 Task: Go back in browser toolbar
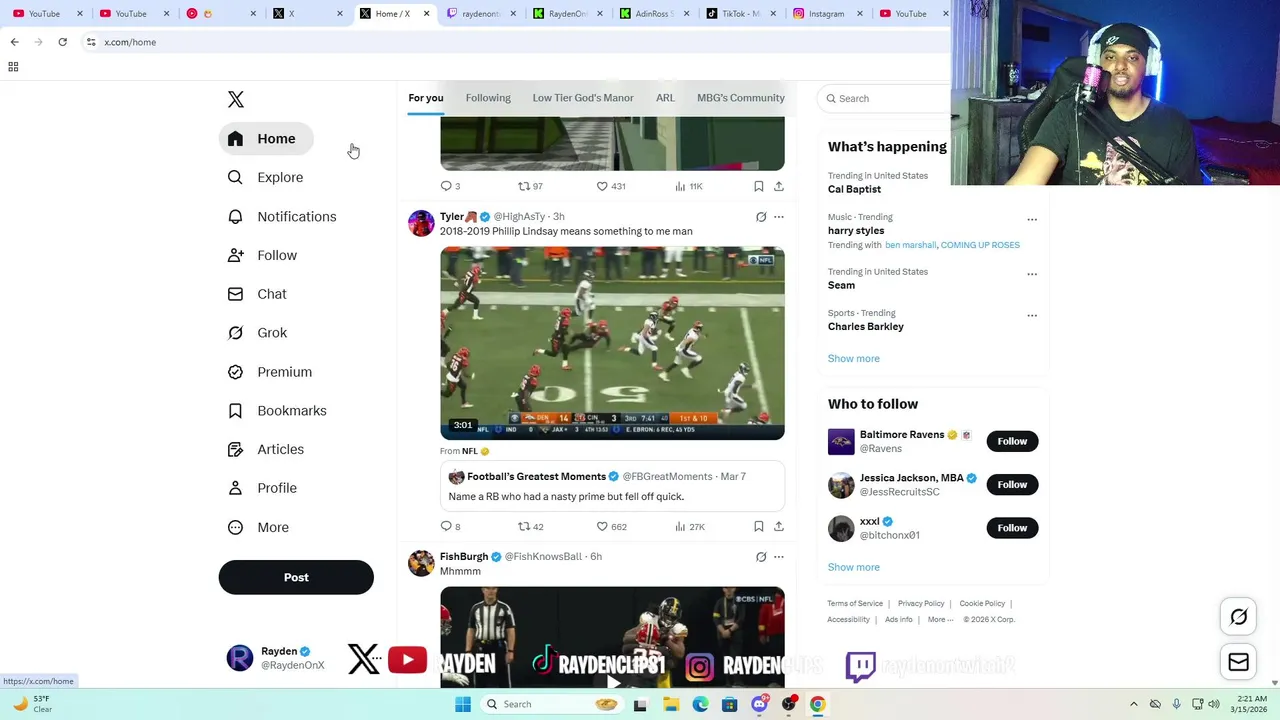14,42
